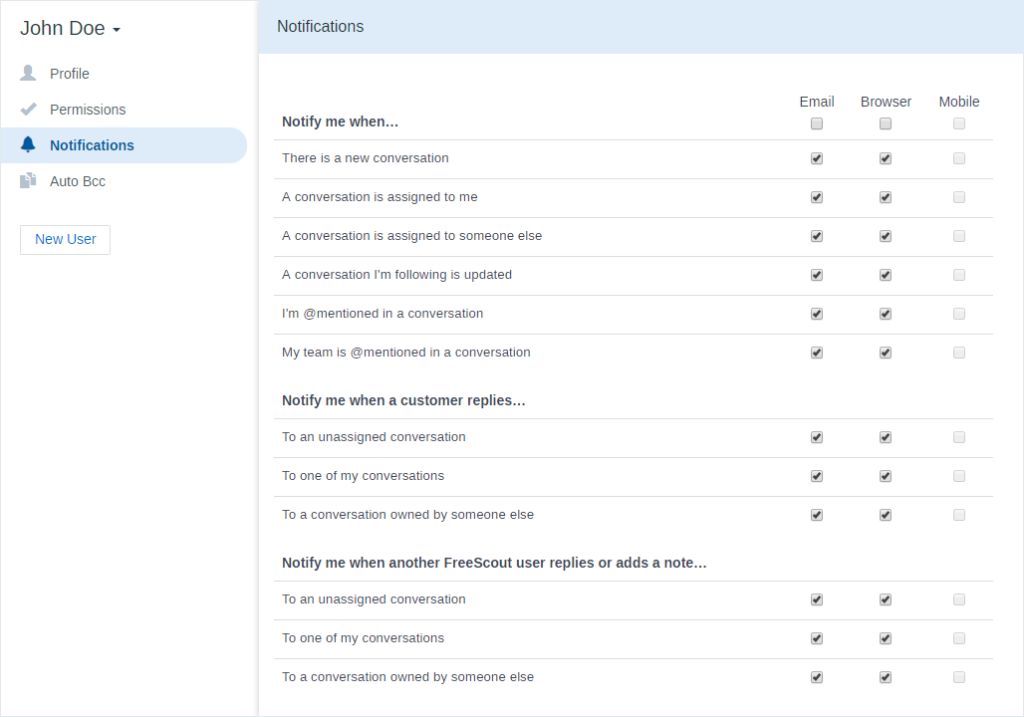1024x717 pixels.
Task: Open the Permissions settings page
Action: (x=88, y=109)
